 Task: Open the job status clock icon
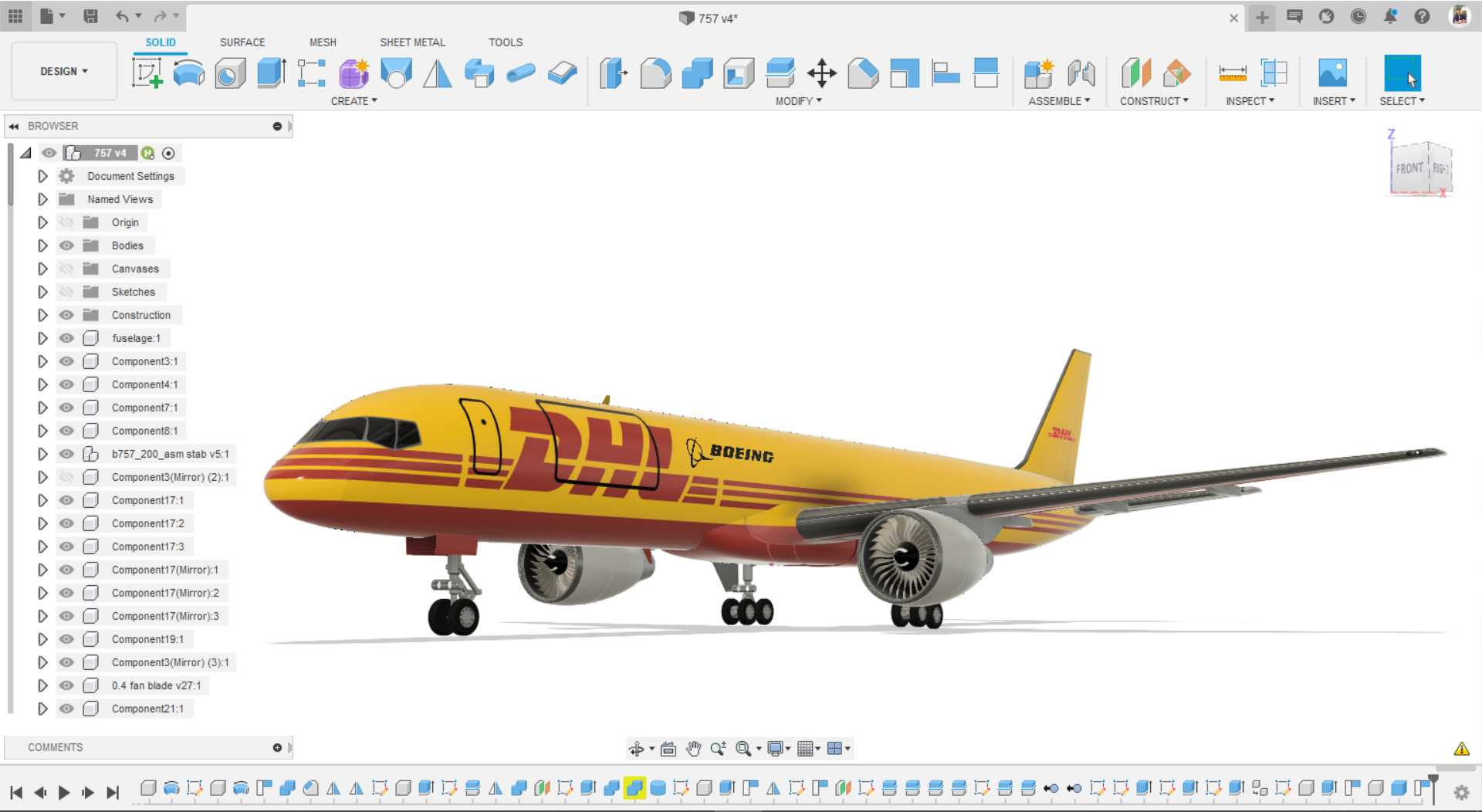coord(1358,16)
